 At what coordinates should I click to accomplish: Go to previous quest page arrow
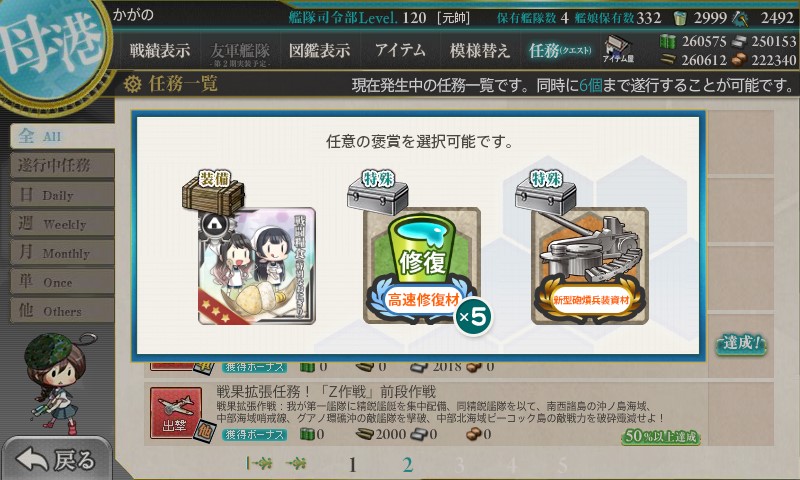[296, 463]
